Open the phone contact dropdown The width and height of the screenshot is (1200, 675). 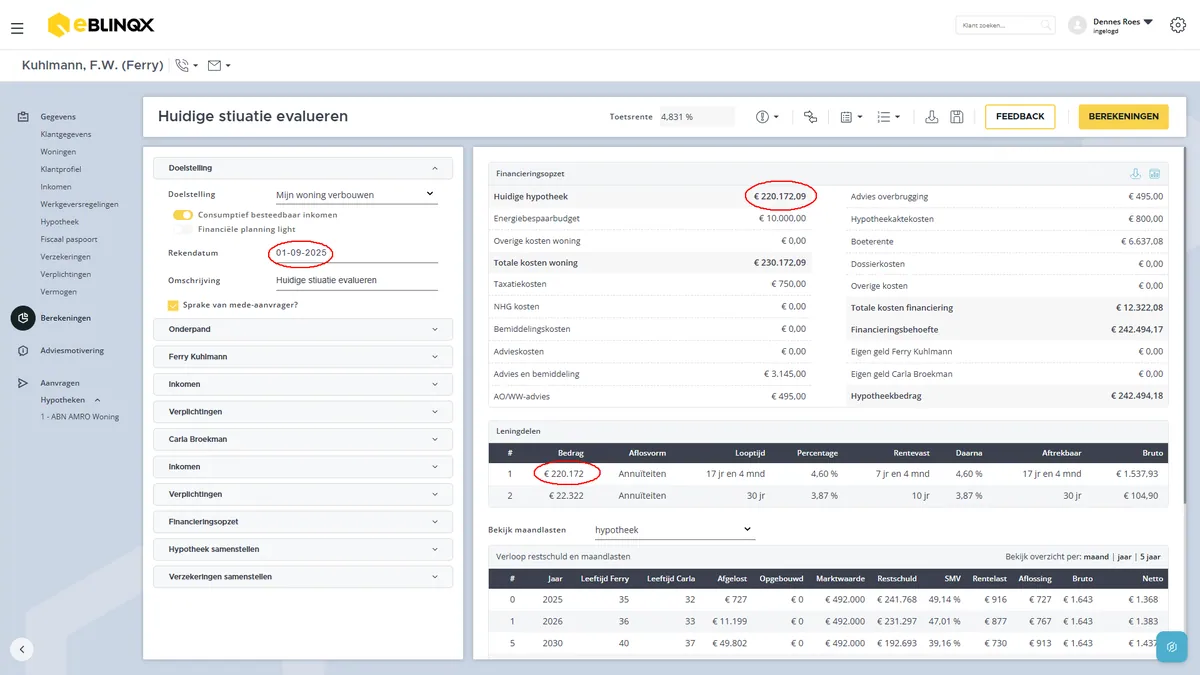(x=186, y=65)
